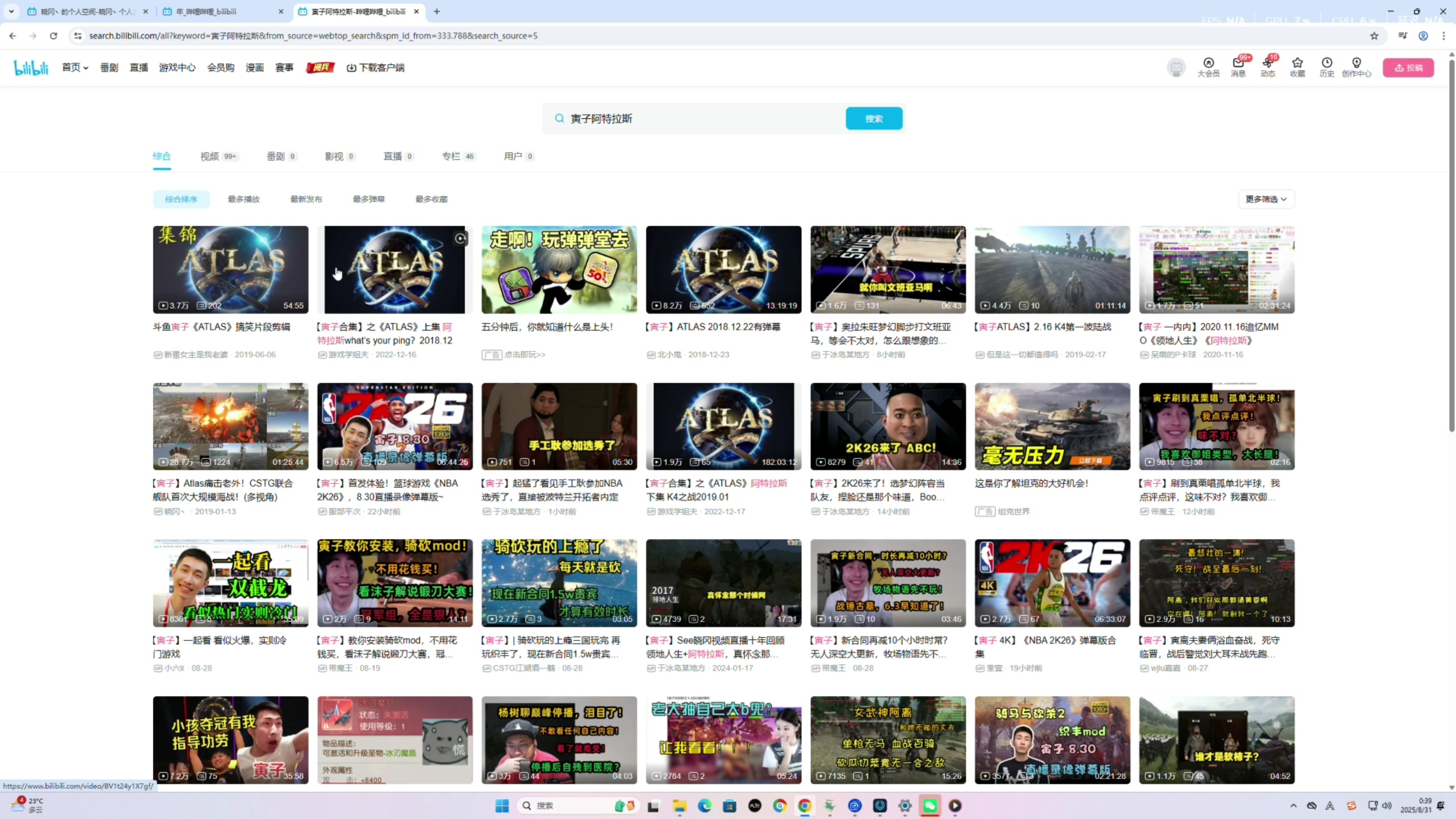Image resolution: width=1456 pixels, height=819 pixels.
Task: Click the pink 投稿 upload button
Action: coord(1408,68)
